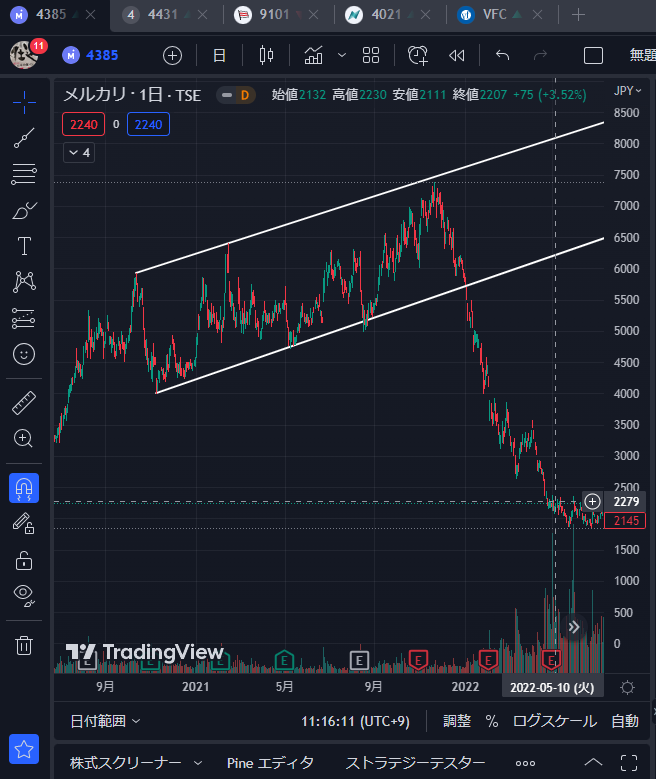Open the JPY currency dropdown
The width and height of the screenshot is (656, 779).
tap(627, 91)
